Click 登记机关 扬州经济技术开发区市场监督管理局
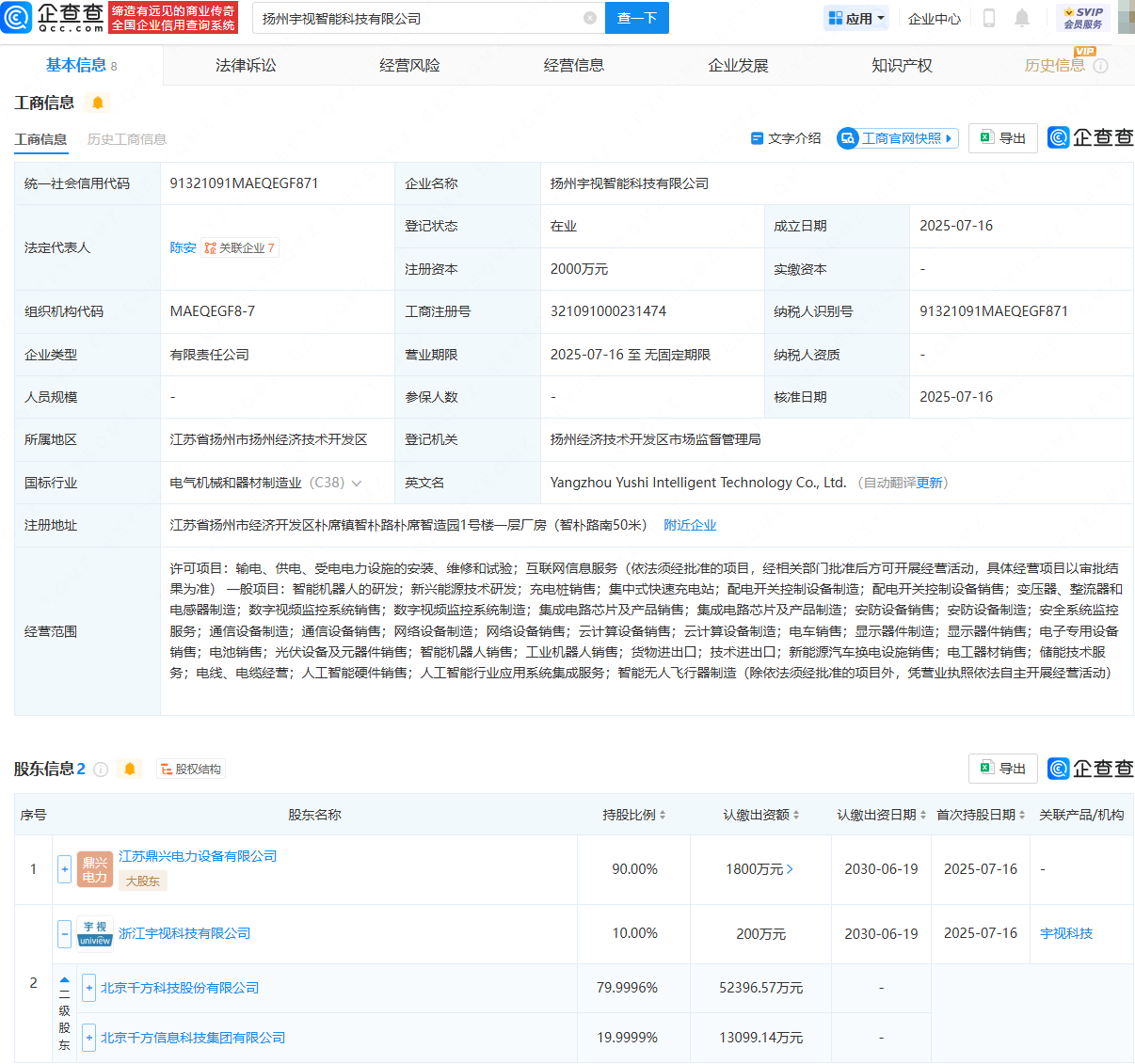The width and height of the screenshot is (1135, 1064). tap(655, 439)
